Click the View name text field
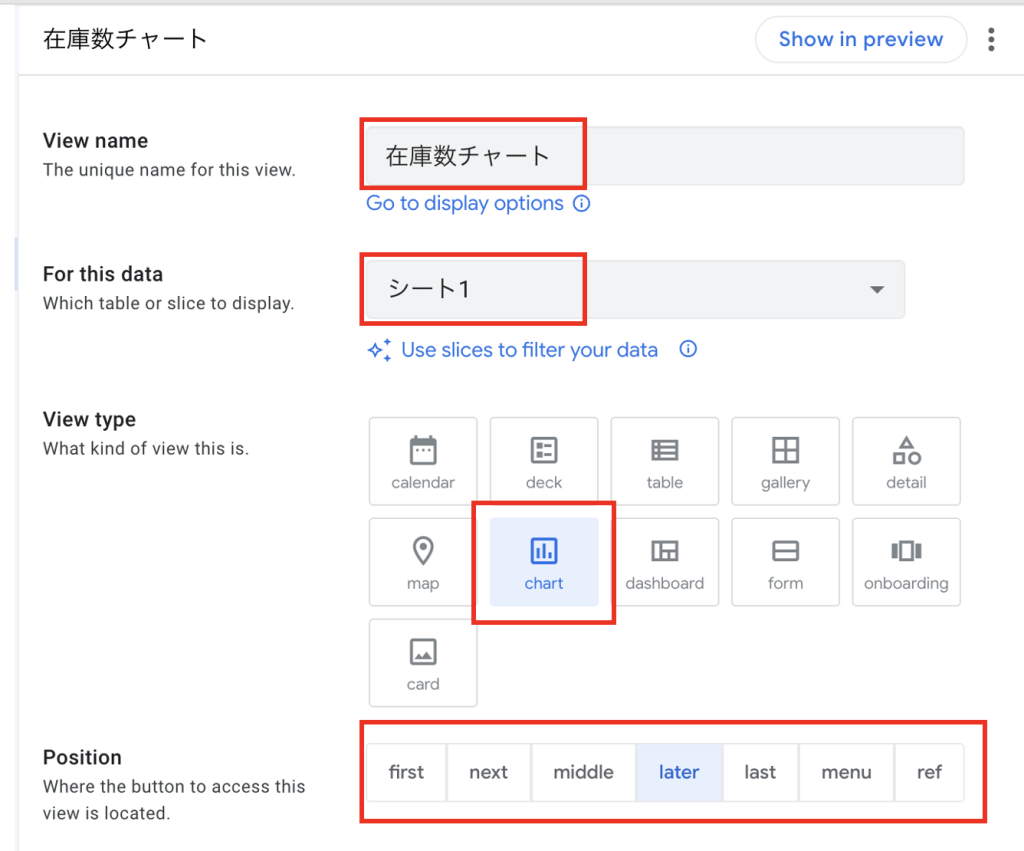This screenshot has height=851, width=1024. (664, 156)
